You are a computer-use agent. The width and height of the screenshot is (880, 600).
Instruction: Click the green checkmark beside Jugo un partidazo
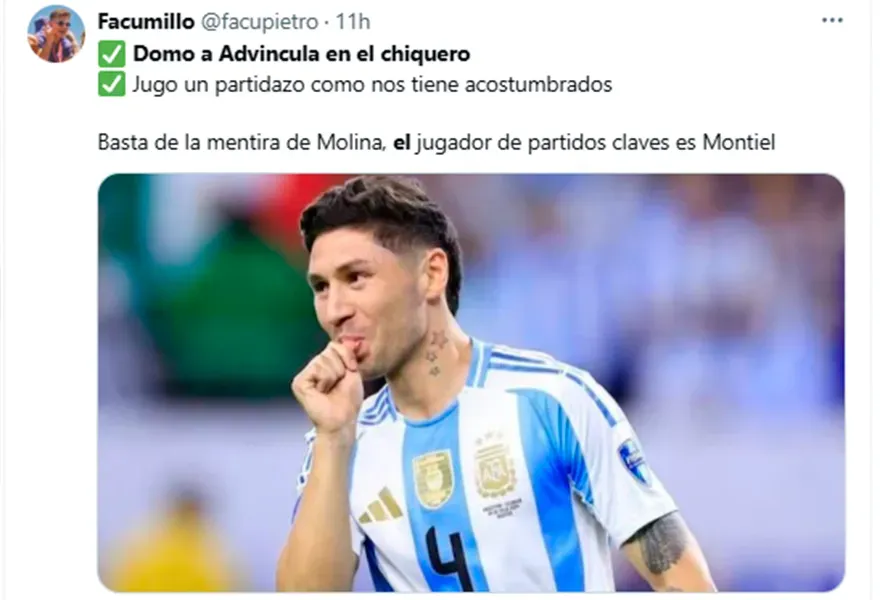[x=112, y=84]
